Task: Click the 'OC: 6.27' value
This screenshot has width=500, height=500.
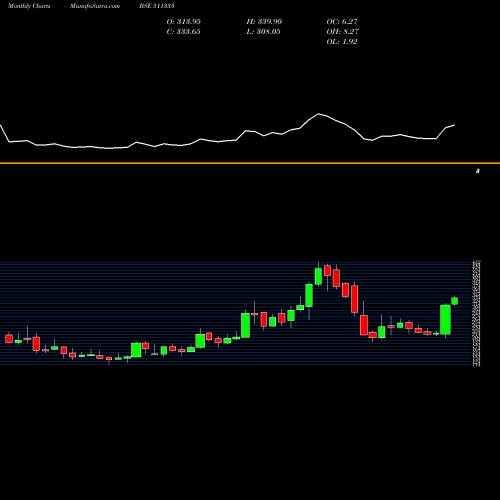Action: (342, 22)
